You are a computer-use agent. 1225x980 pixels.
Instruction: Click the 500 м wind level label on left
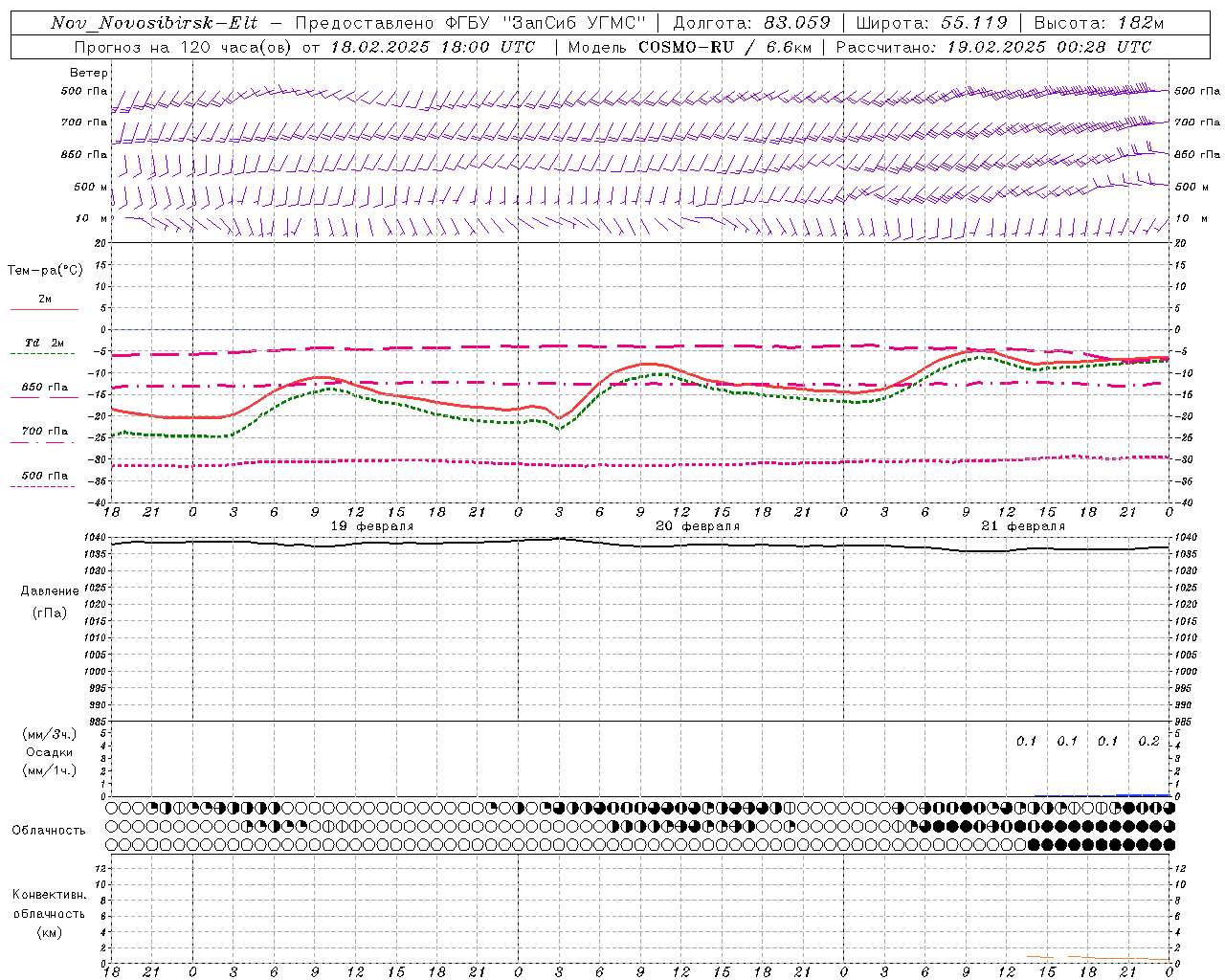pos(90,187)
